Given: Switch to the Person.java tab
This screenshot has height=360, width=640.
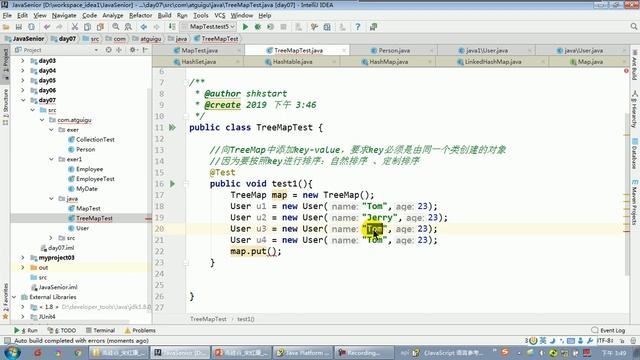Looking at the screenshot, I should (393, 51).
